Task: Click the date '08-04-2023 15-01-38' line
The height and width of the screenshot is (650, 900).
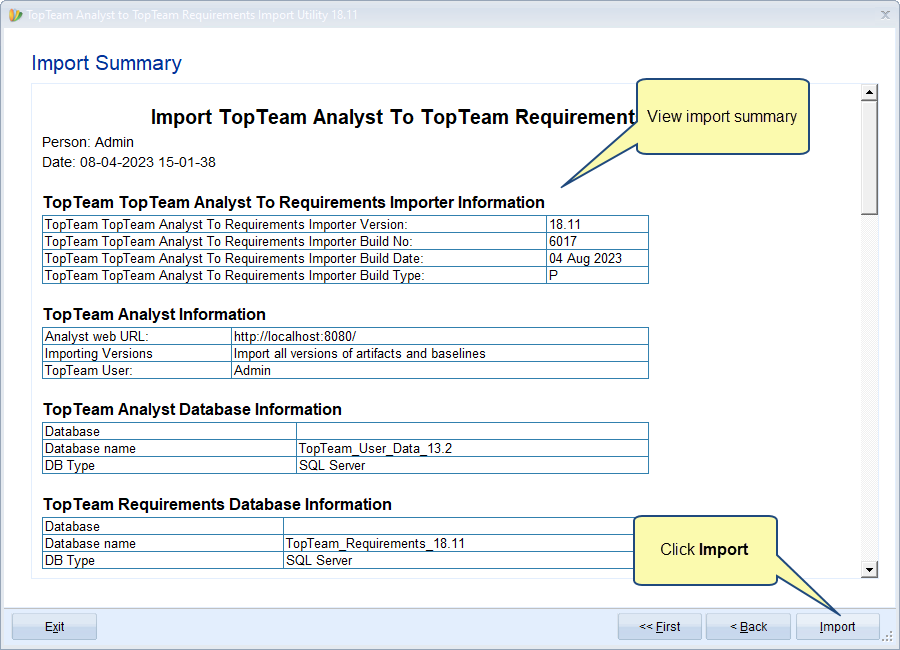Action: [129, 162]
